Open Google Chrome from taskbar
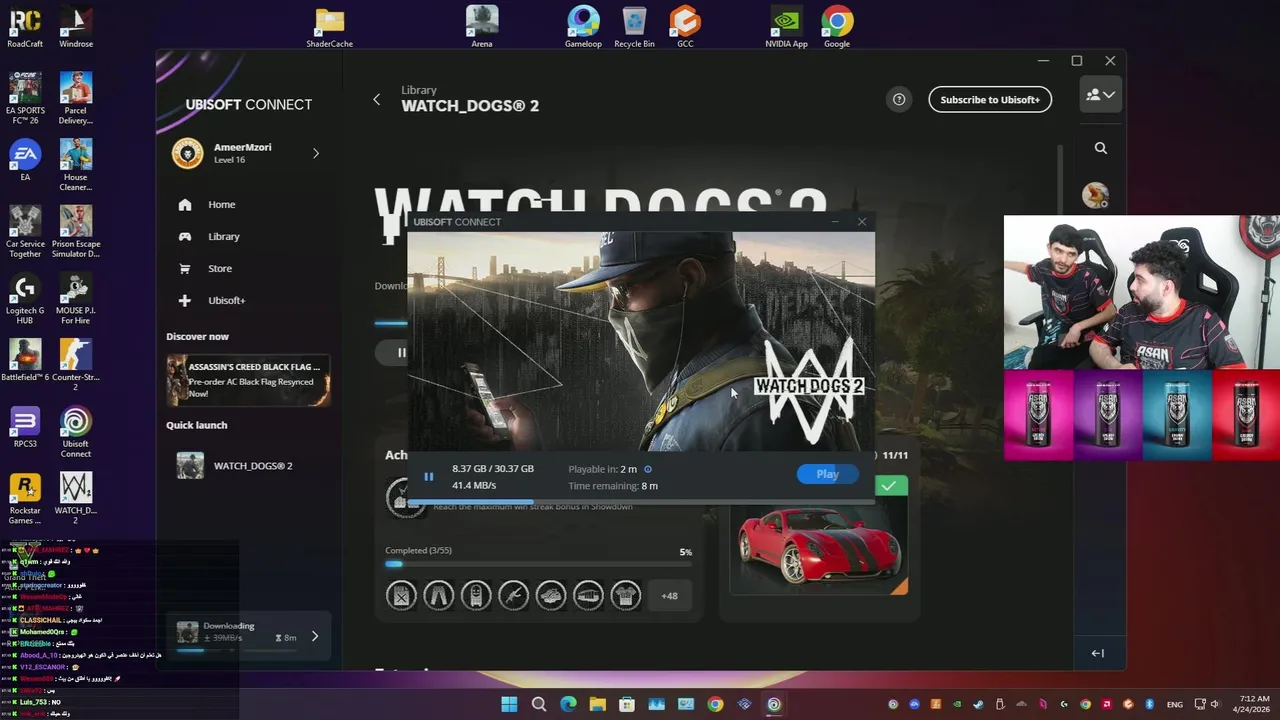Viewport: 1280px width, 720px height. (x=715, y=704)
